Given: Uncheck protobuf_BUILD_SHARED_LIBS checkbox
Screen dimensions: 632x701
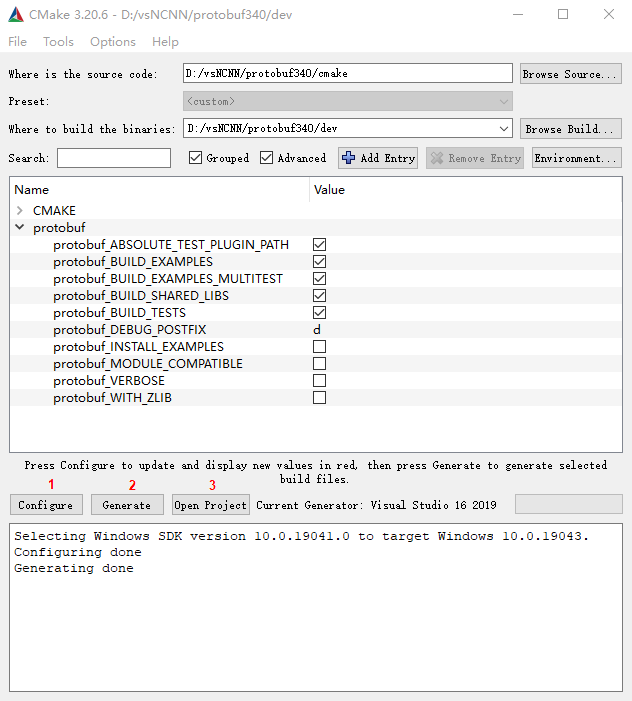Looking at the screenshot, I should coord(320,296).
